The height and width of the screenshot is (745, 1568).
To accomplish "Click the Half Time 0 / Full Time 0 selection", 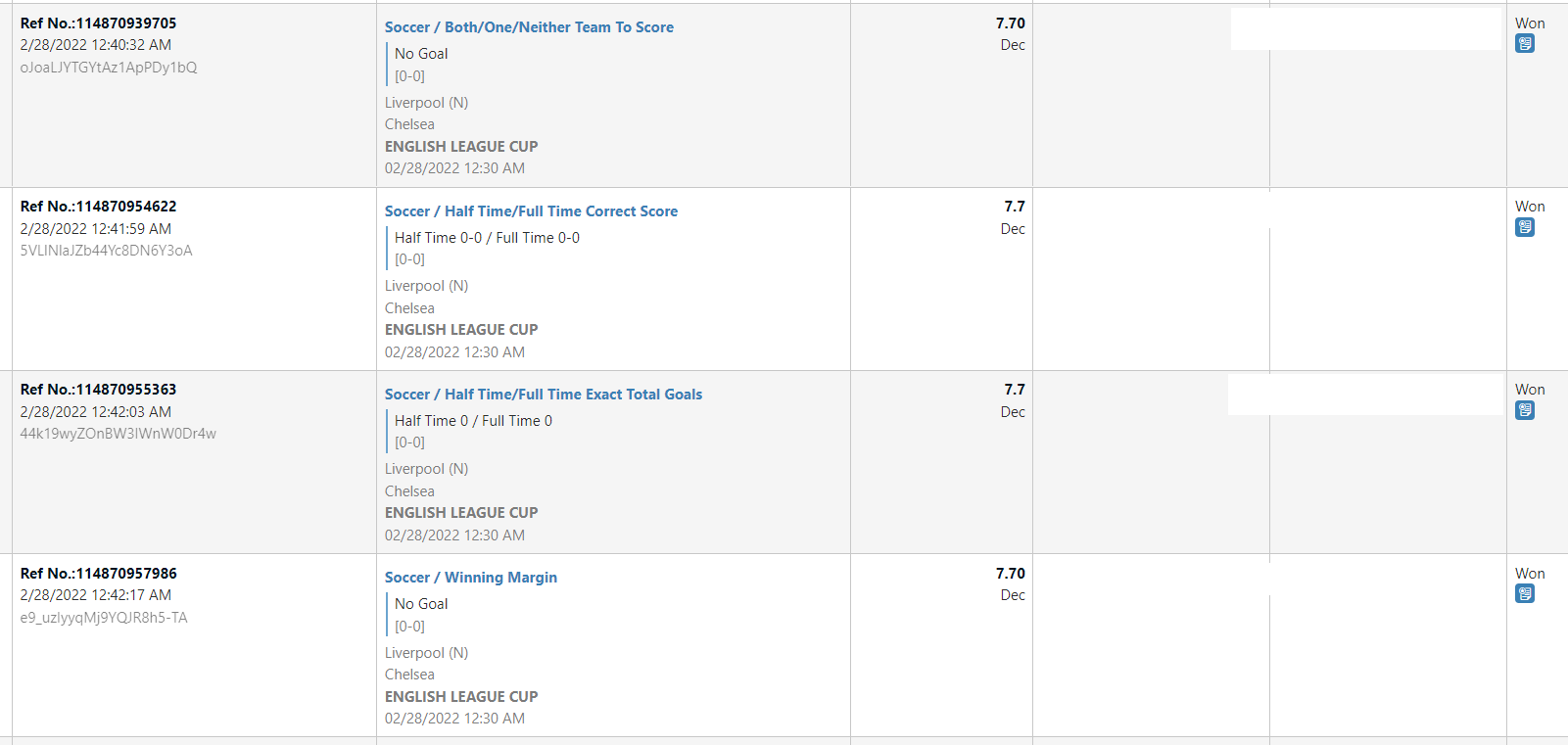I will coord(473,421).
